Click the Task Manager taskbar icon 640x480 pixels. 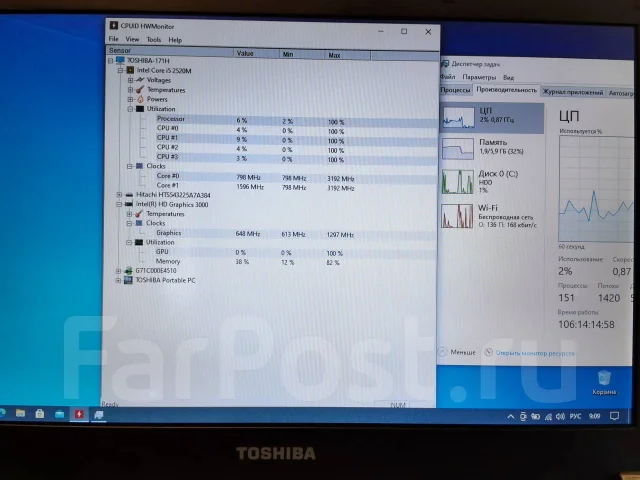click(98, 415)
